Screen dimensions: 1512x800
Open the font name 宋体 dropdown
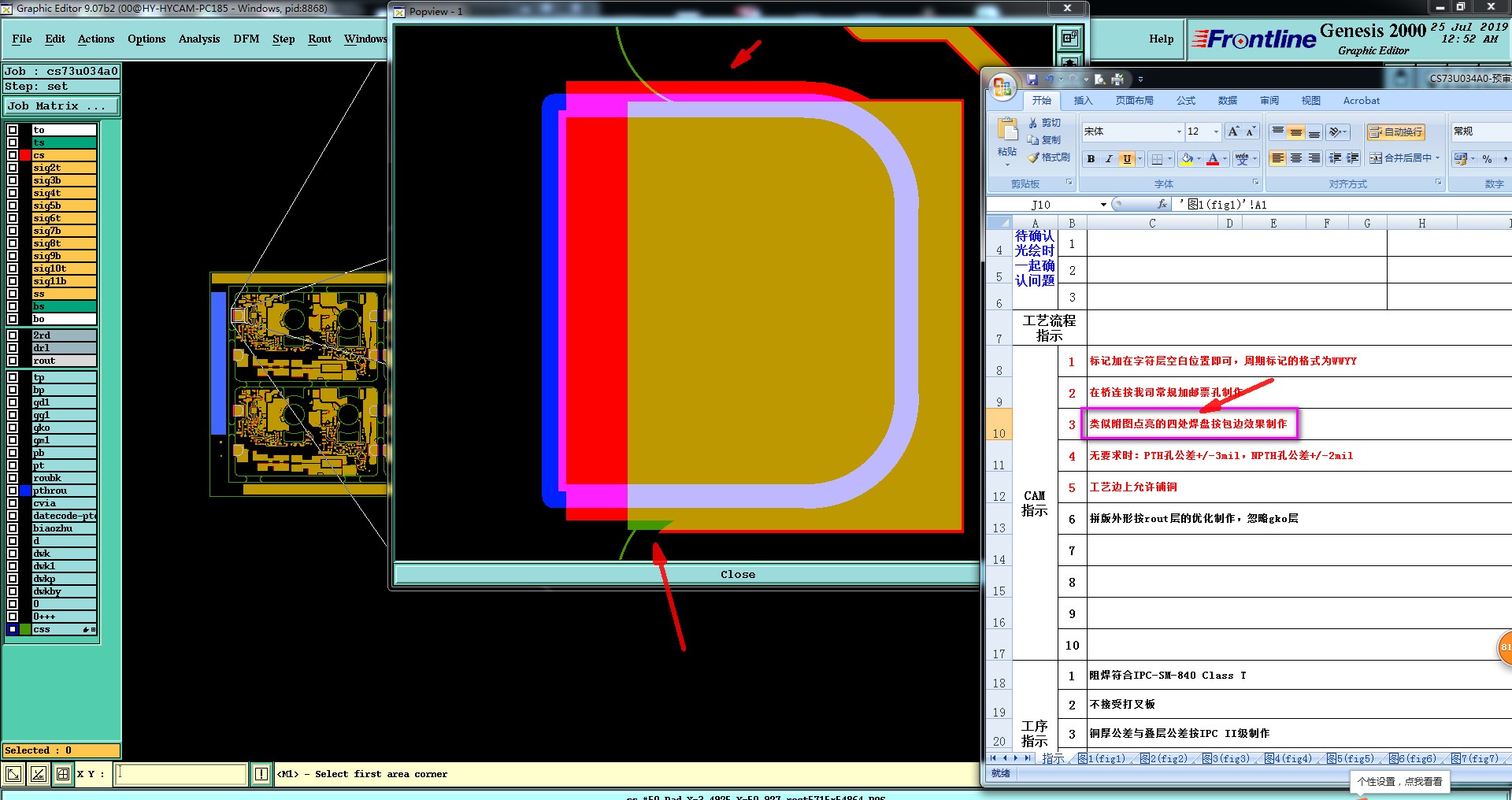tap(1179, 131)
